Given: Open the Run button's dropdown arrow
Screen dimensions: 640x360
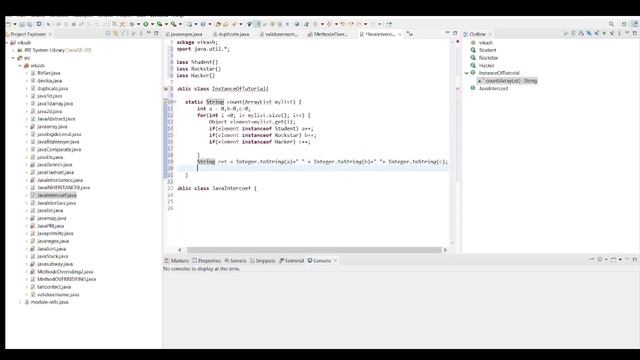Looking at the screenshot, I should 152,24.
